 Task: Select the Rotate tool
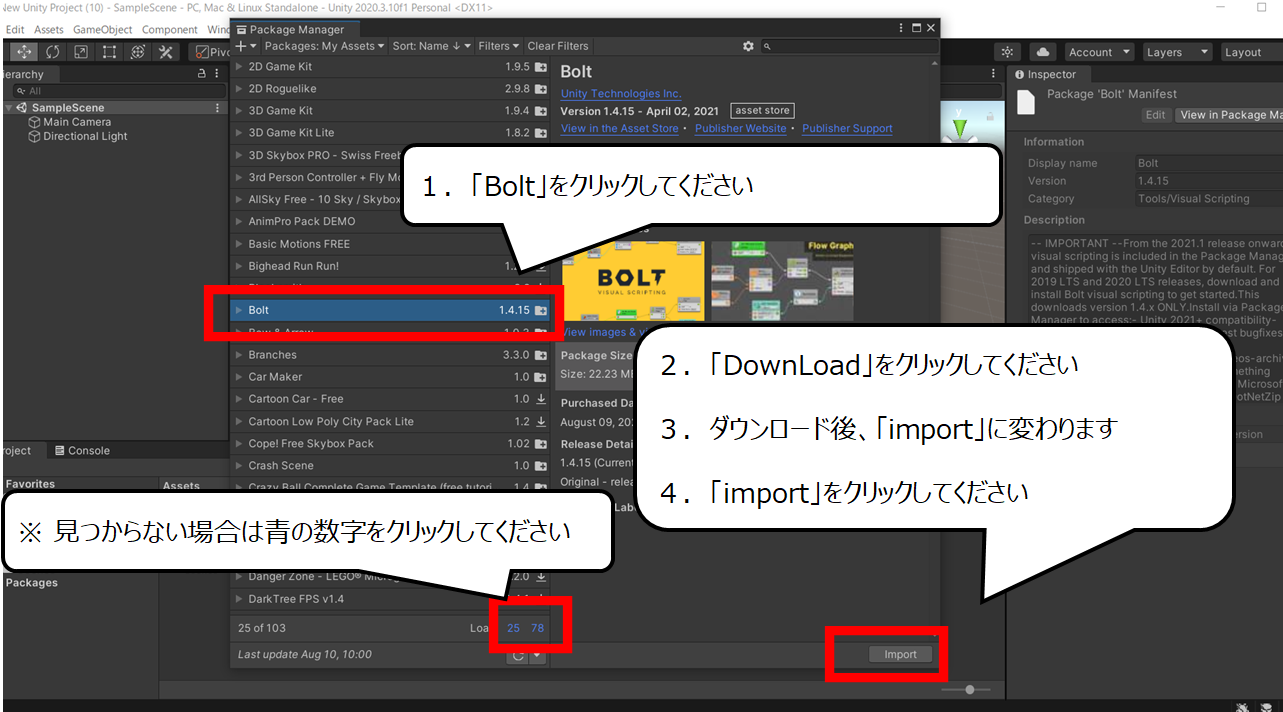(53, 52)
